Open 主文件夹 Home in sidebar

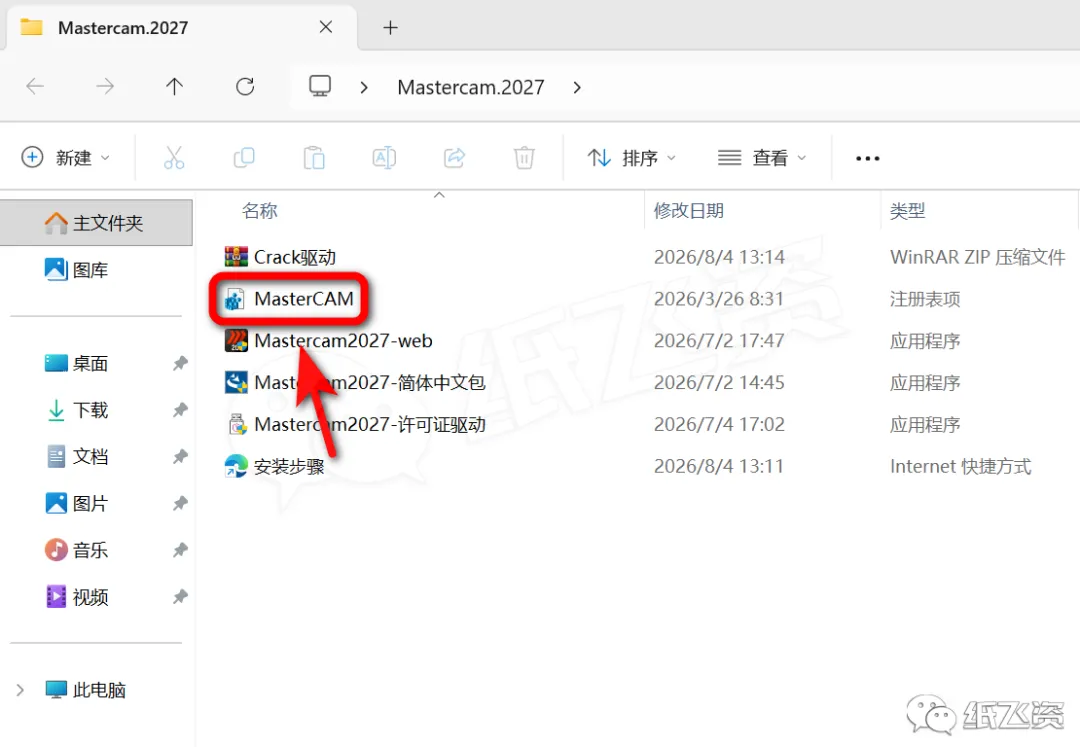point(96,223)
